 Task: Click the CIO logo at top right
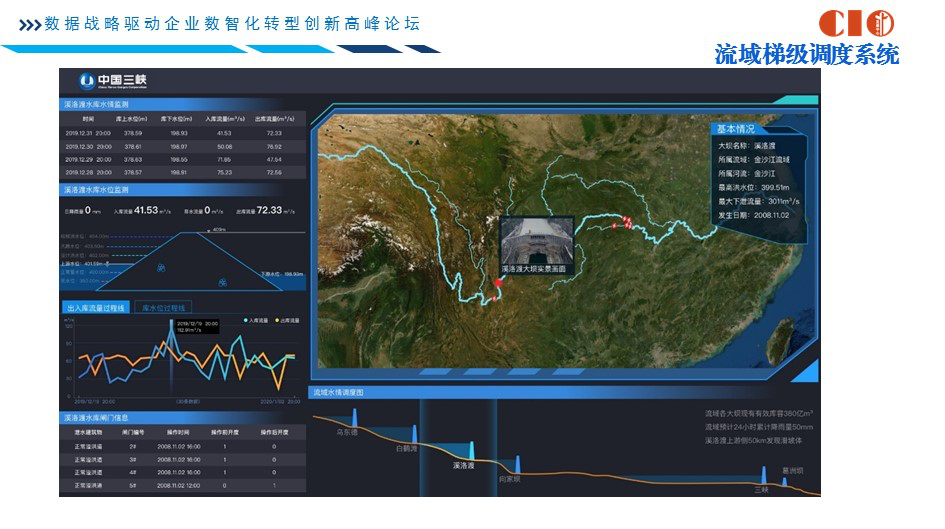coord(856,23)
